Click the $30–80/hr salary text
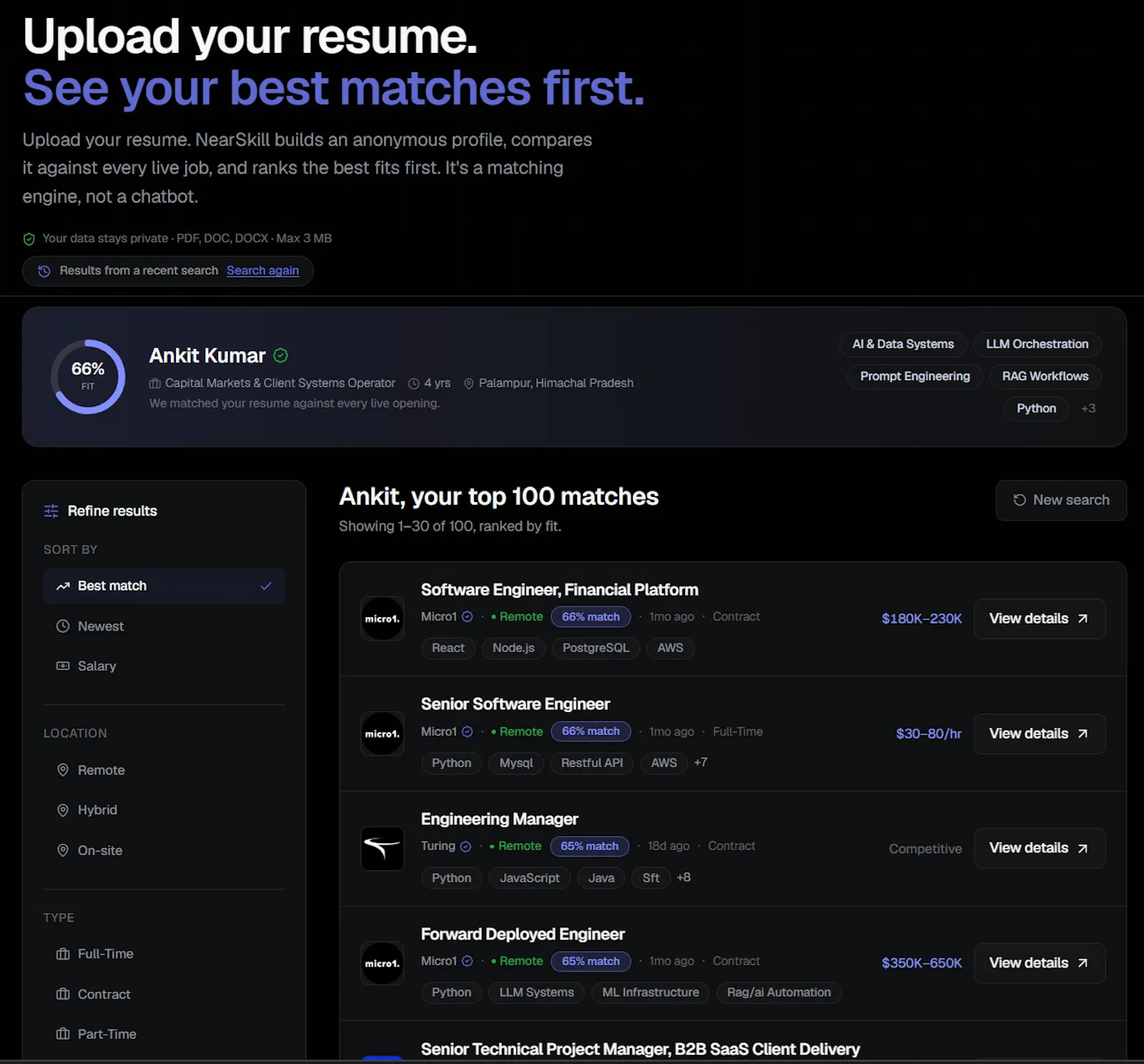Viewport: 1144px width, 1064px height. click(929, 734)
